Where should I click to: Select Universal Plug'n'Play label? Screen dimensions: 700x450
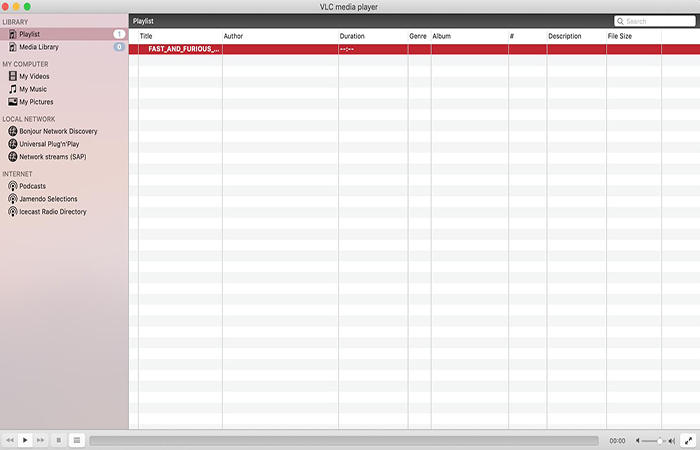(x=49, y=144)
